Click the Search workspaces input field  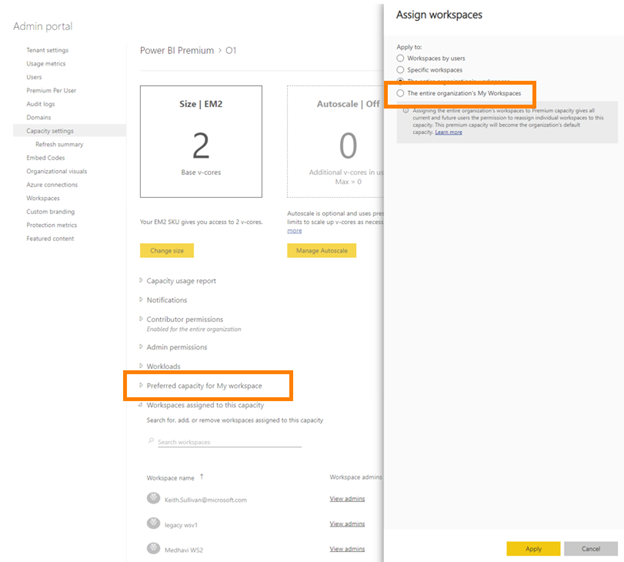228,442
